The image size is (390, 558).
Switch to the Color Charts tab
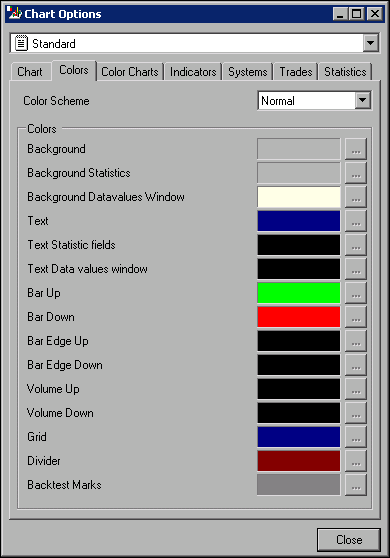[130, 72]
